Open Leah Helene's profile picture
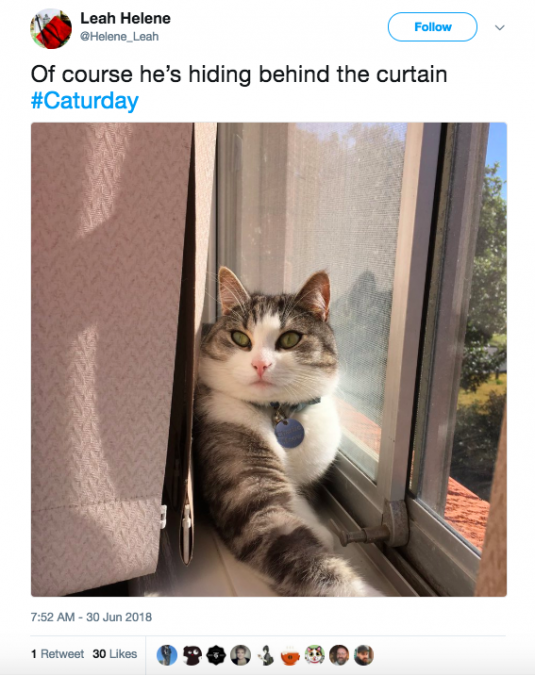535x675 pixels. click(51, 28)
